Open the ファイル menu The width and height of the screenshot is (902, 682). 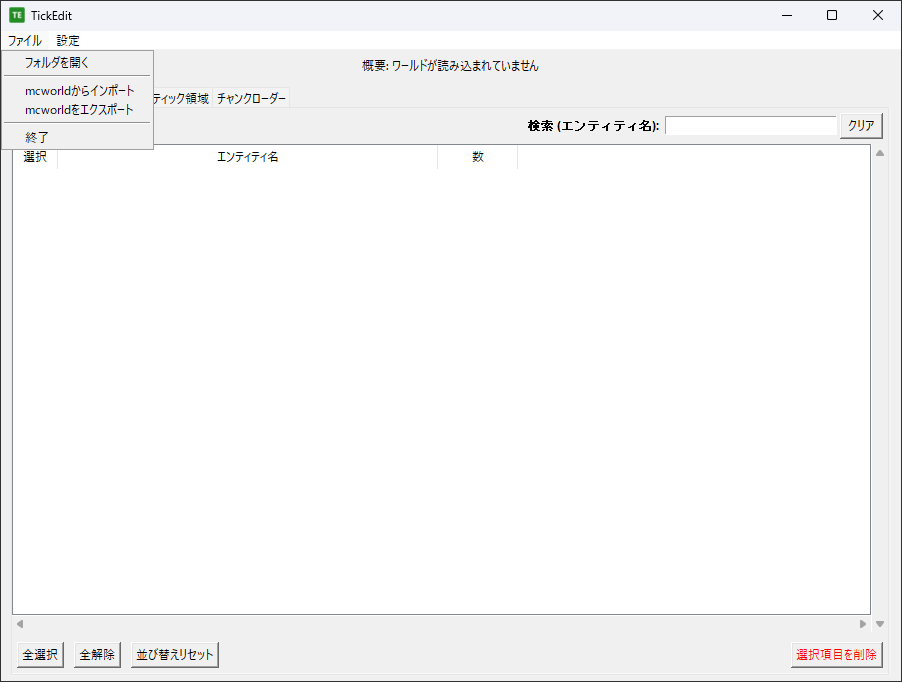[x=25, y=40]
